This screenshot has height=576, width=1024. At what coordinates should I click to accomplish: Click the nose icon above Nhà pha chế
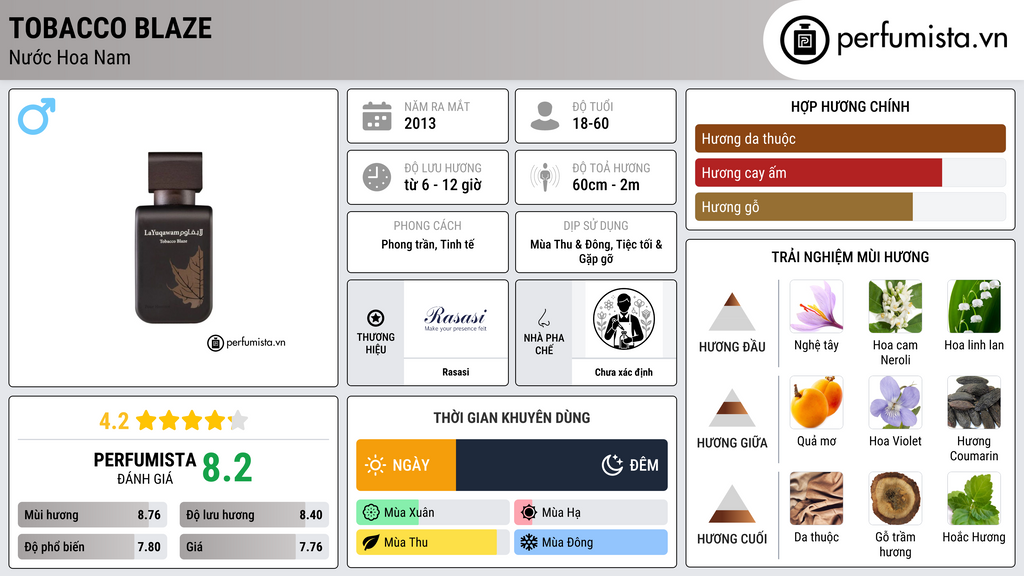pos(543,318)
